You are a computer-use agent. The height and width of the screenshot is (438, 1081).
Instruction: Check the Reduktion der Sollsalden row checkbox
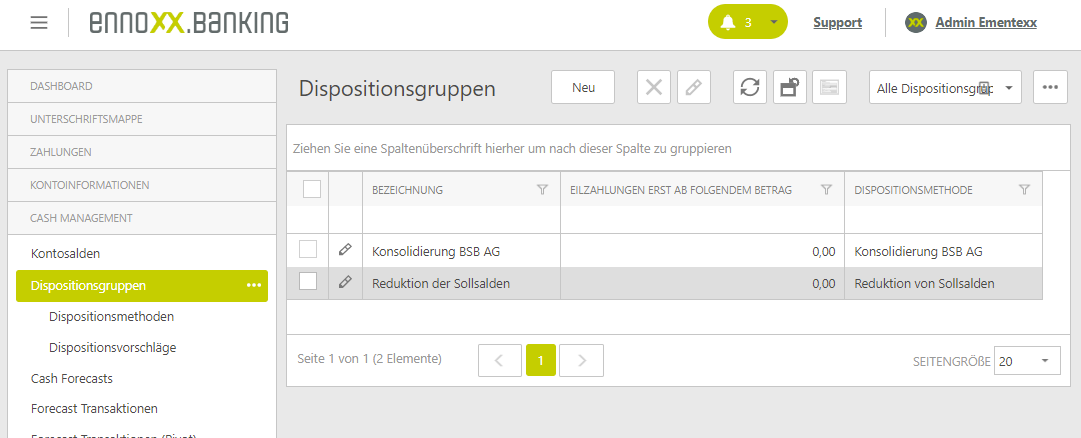tap(308, 282)
